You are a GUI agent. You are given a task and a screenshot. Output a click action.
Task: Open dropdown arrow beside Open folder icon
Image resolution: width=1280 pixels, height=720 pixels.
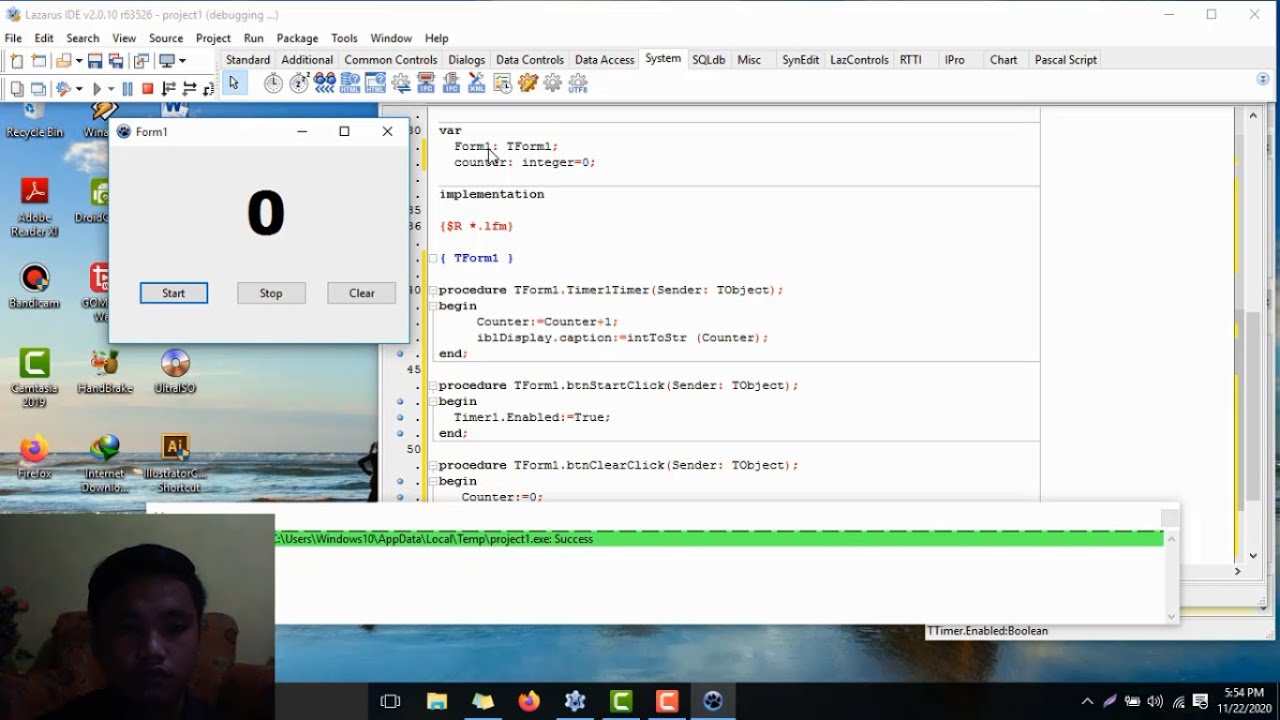78,61
